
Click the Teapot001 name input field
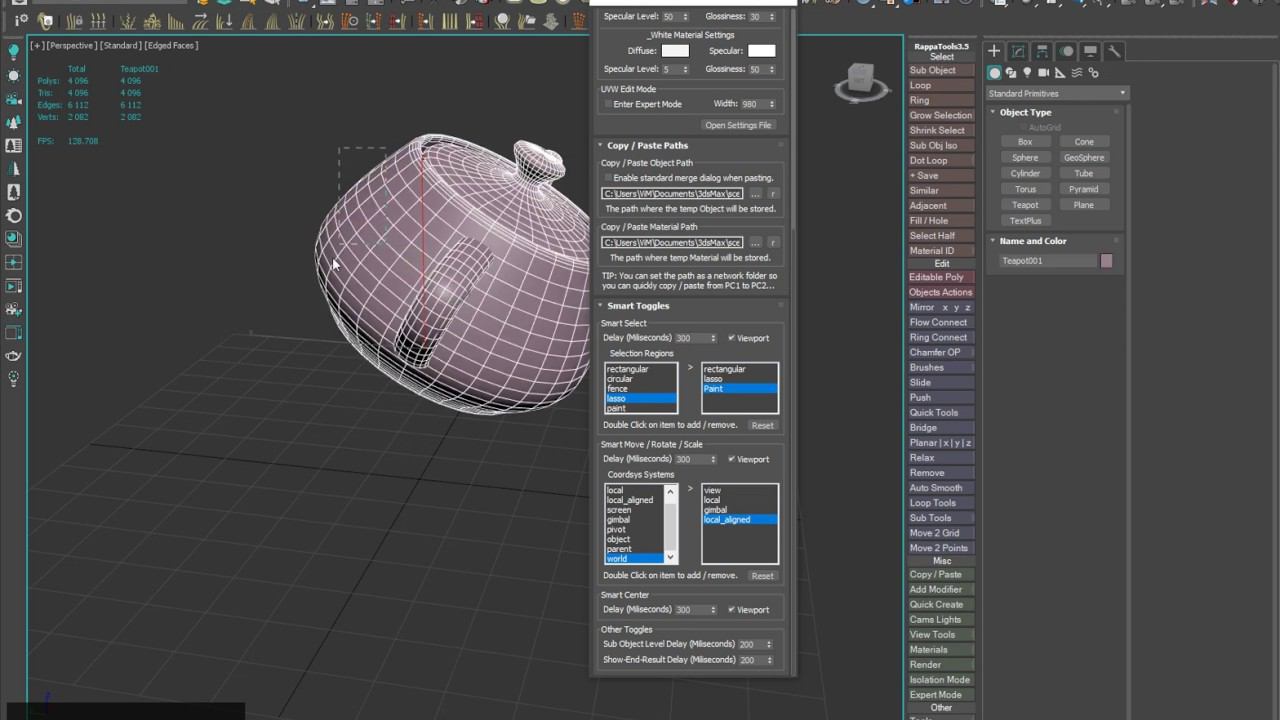[x=1046, y=261]
